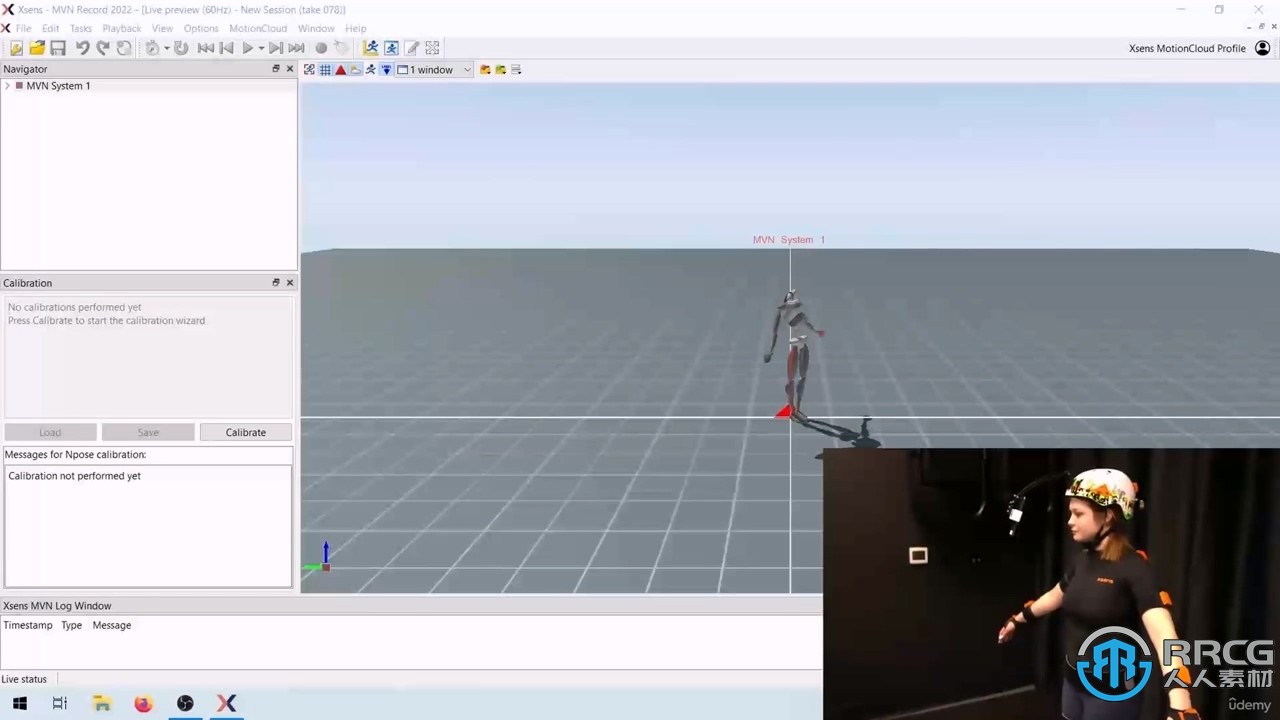Jump to the first frame
1280x720 pixels.
click(206, 48)
